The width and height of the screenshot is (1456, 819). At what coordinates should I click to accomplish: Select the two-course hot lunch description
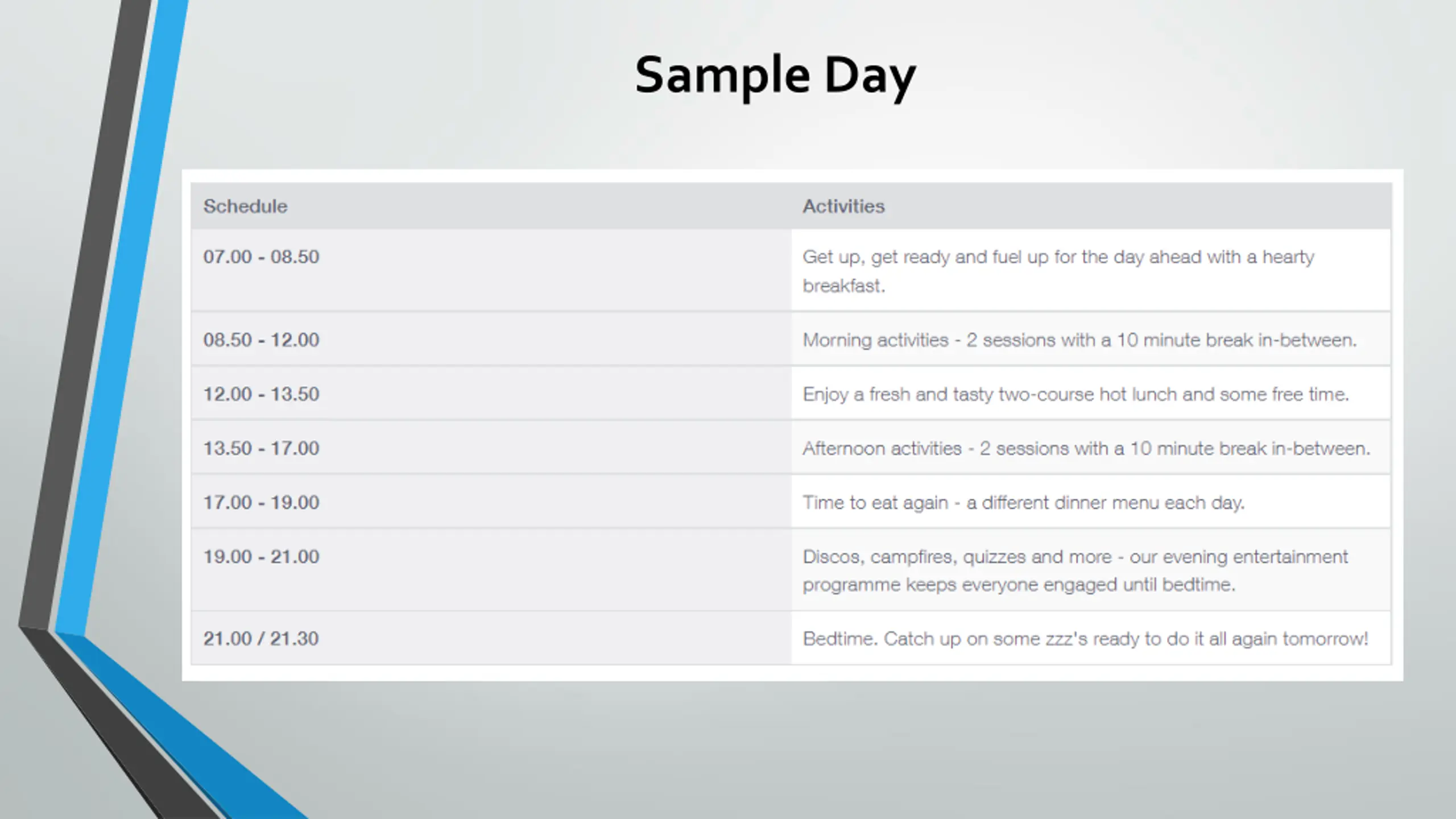tap(1076, 394)
